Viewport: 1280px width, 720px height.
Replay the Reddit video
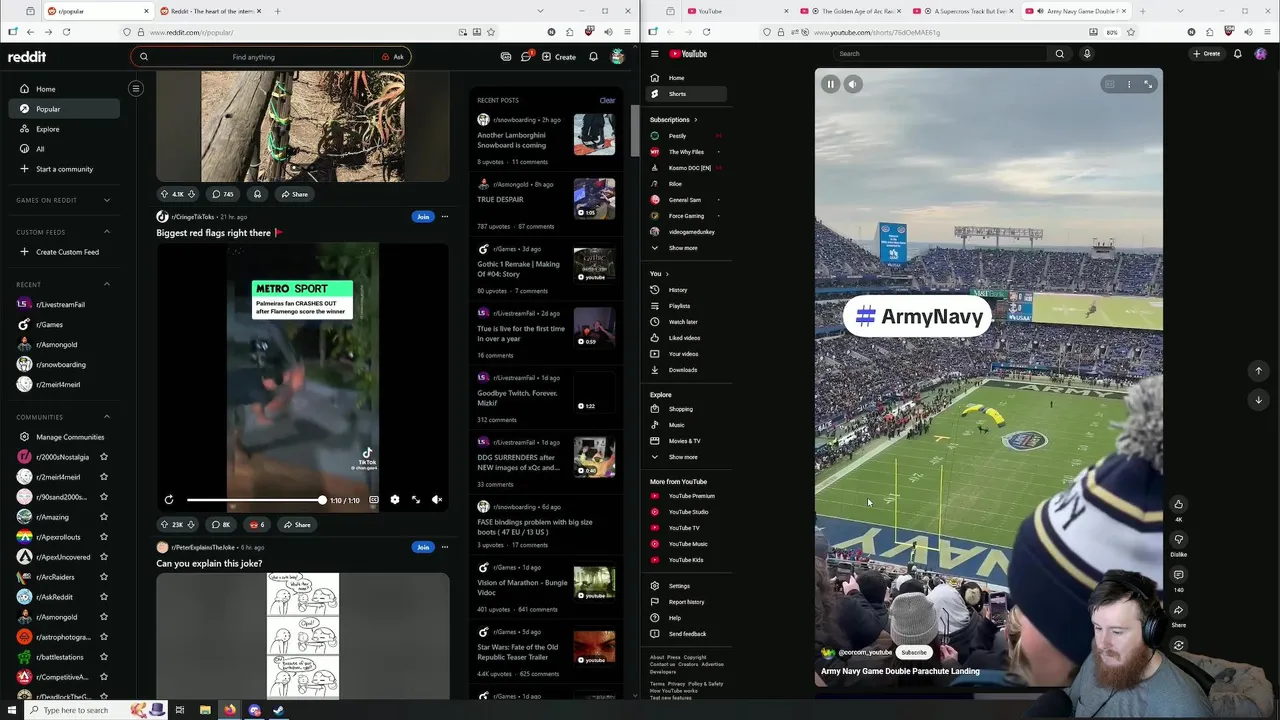pos(169,500)
